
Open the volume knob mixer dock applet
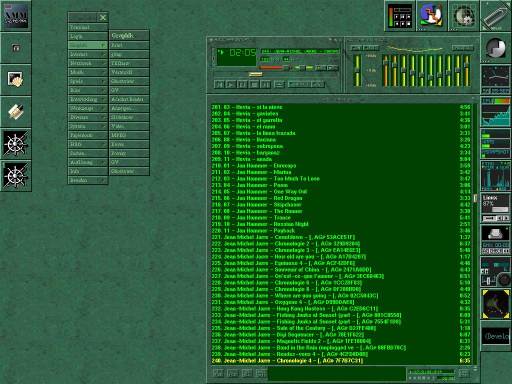[496, 272]
